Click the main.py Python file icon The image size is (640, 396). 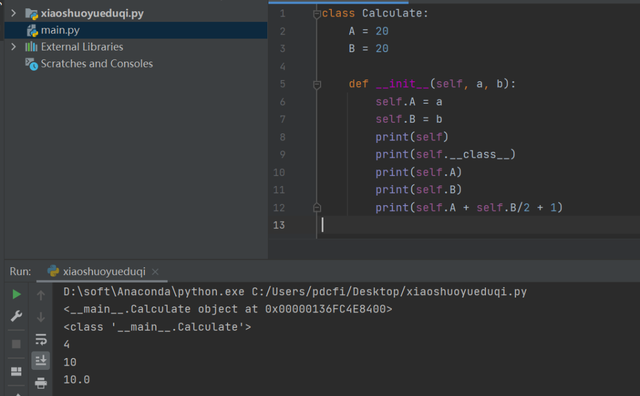(32, 31)
